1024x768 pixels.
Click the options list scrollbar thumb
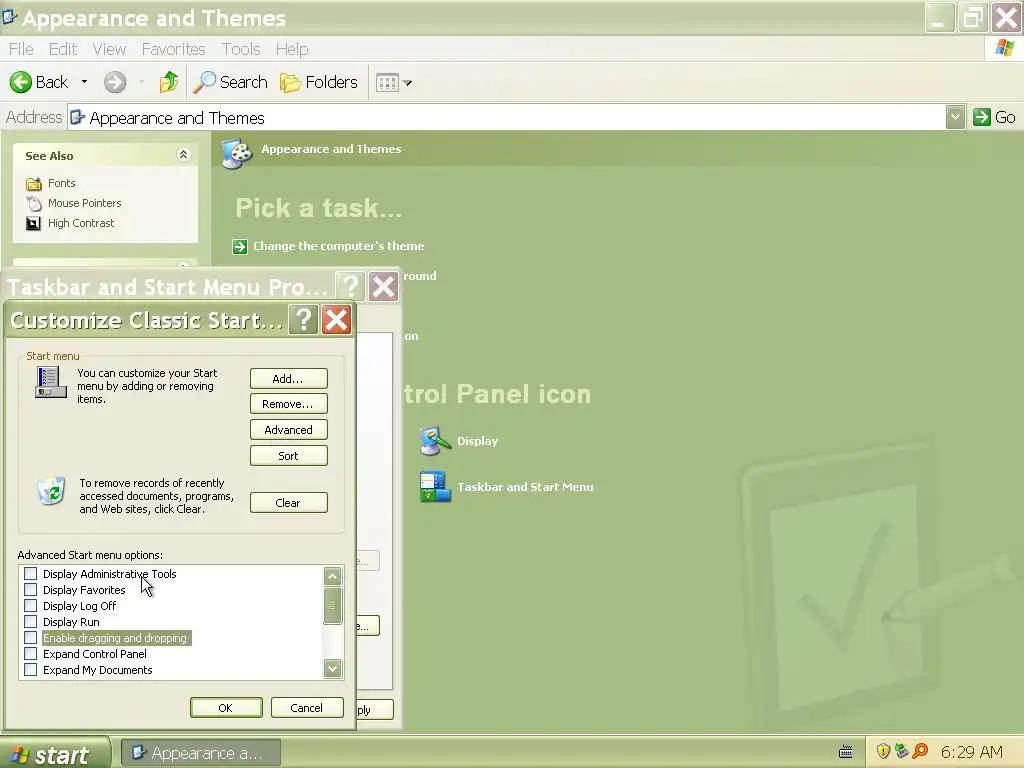(x=332, y=605)
